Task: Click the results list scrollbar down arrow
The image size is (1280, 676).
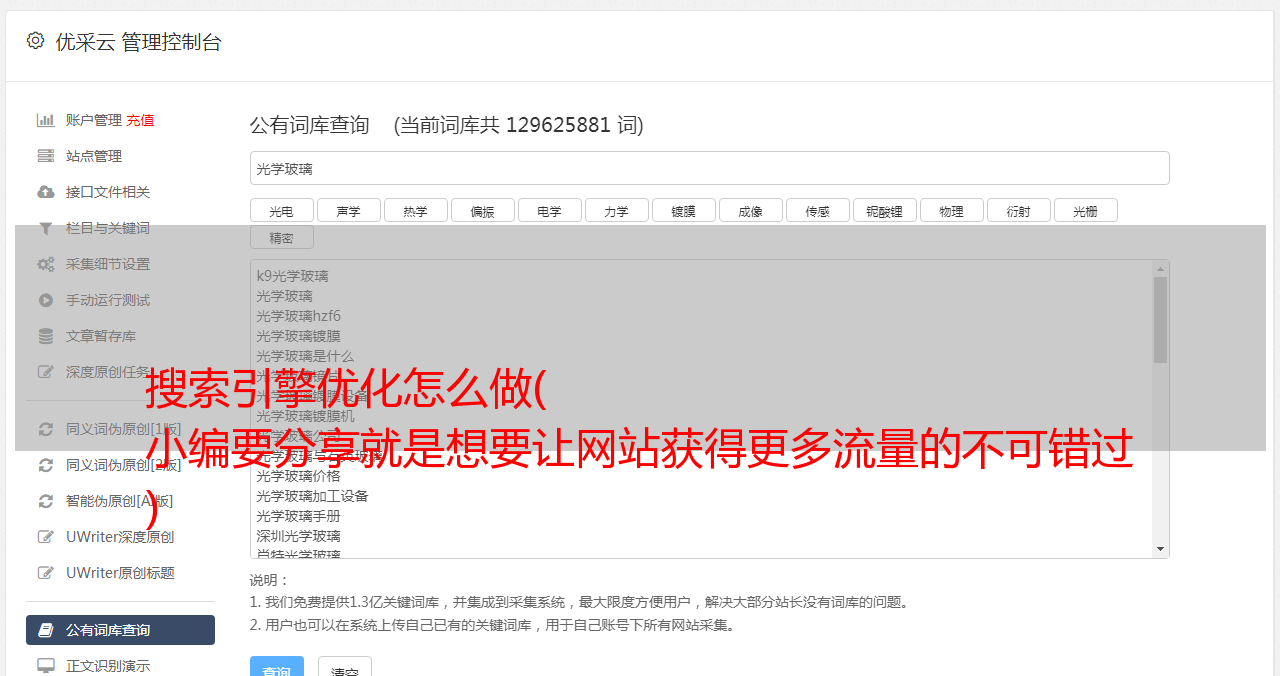Action: click(x=1160, y=549)
